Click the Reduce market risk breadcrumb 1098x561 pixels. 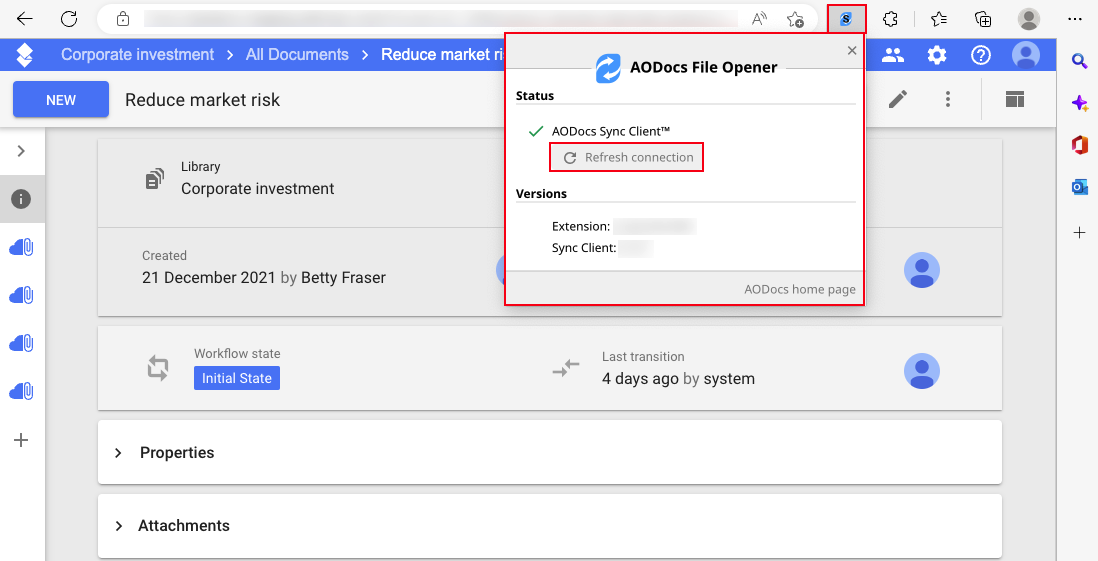pos(443,55)
